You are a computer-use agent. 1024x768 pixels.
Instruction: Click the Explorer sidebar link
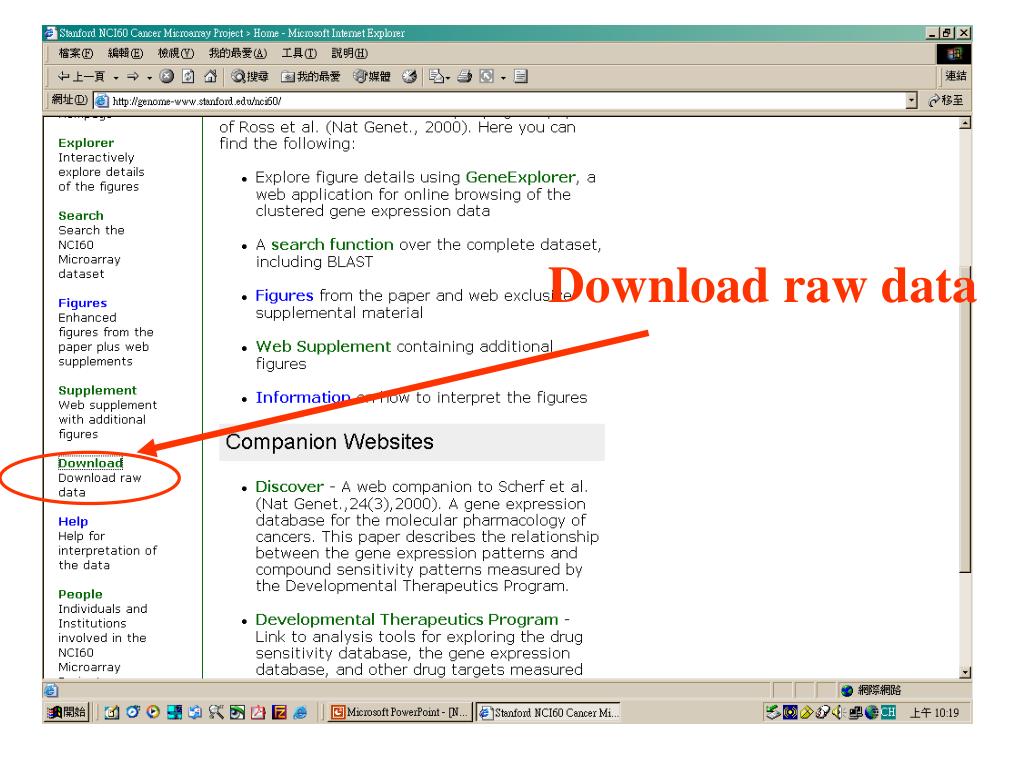click(86, 143)
